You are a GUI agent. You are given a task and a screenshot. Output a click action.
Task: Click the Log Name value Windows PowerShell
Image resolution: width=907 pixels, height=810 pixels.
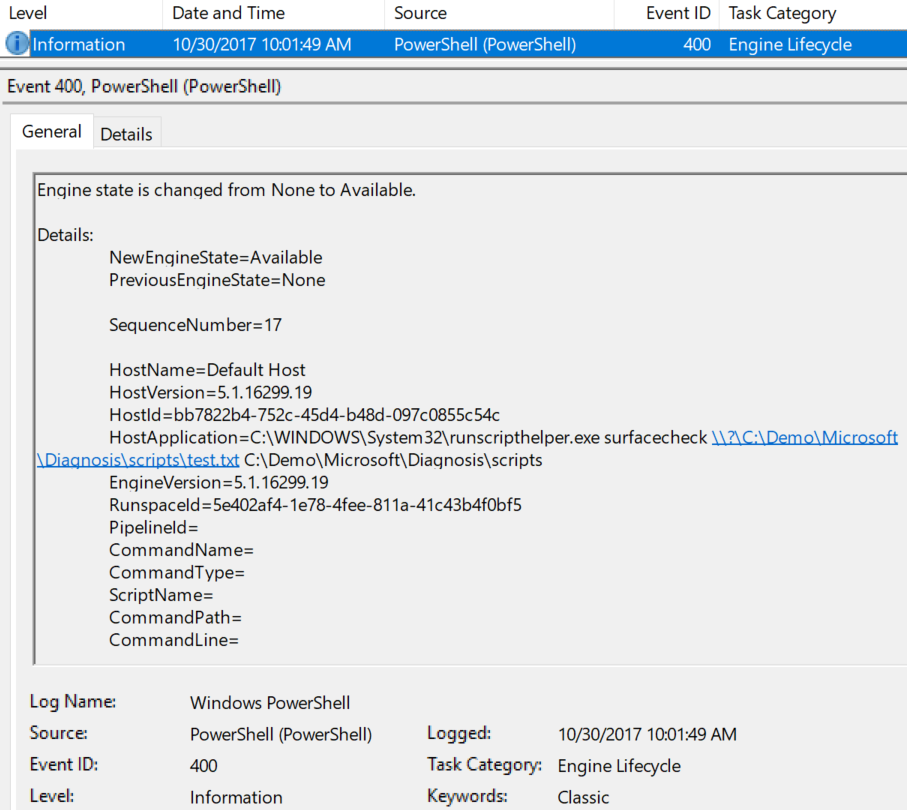[270, 703]
